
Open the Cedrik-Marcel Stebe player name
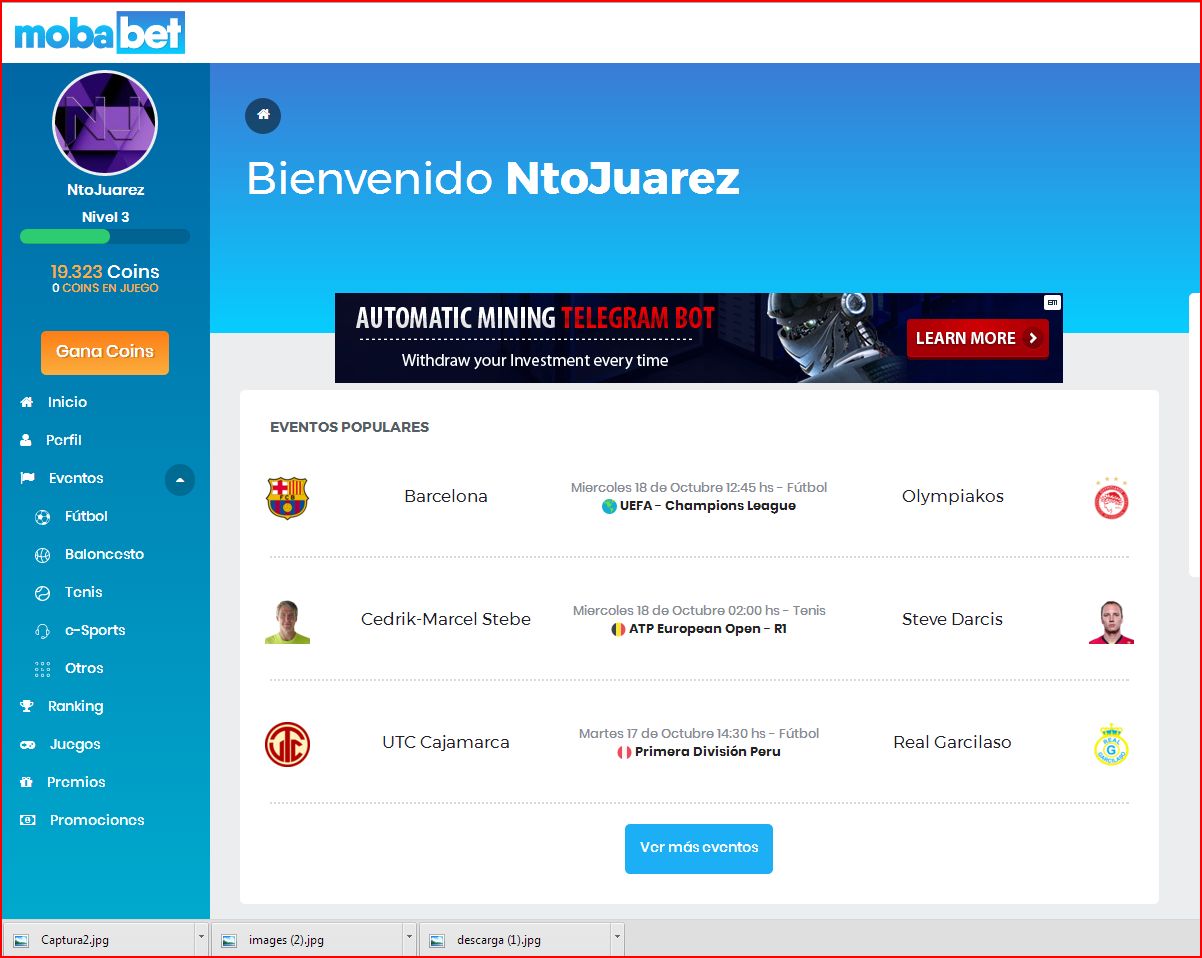[x=446, y=619]
